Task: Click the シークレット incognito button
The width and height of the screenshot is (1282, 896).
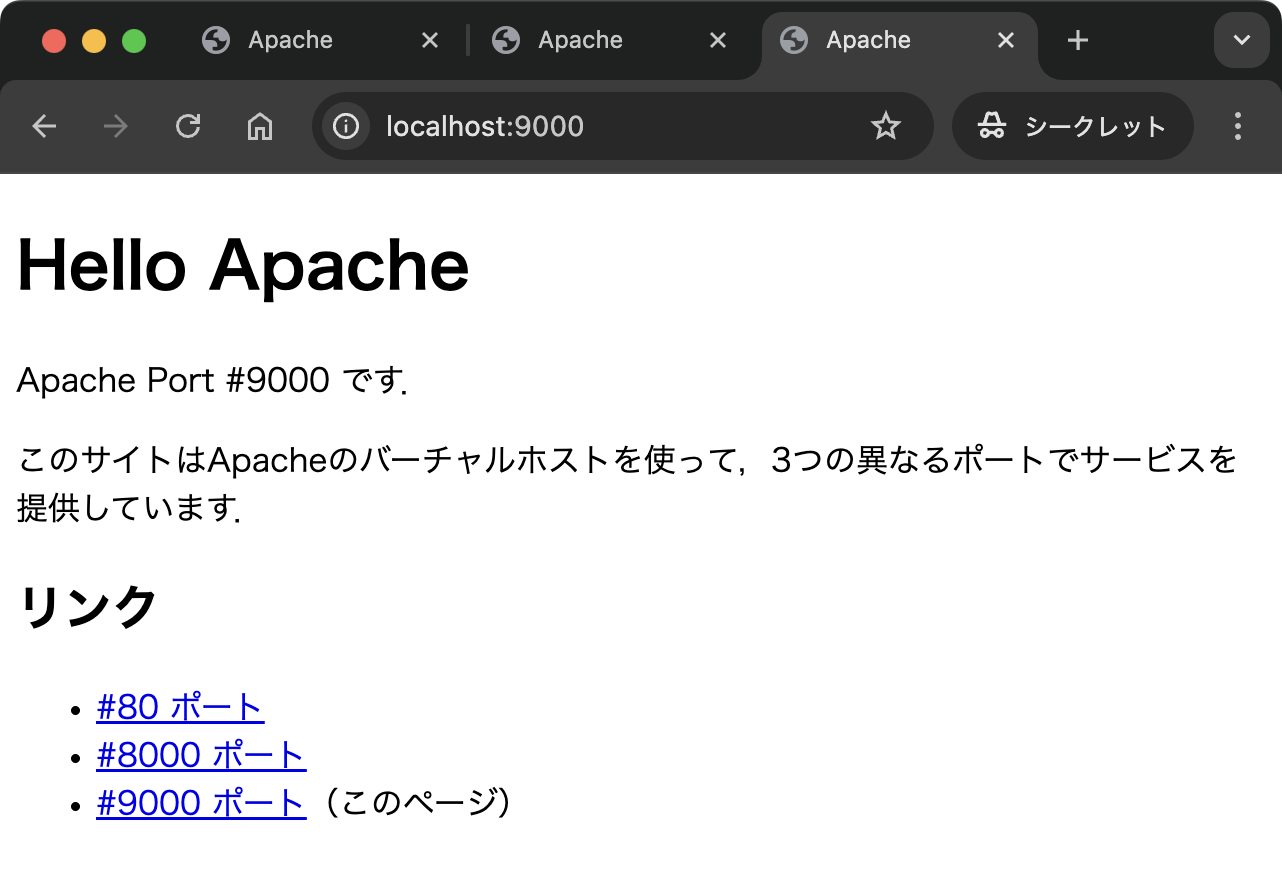Action: [x=1072, y=126]
